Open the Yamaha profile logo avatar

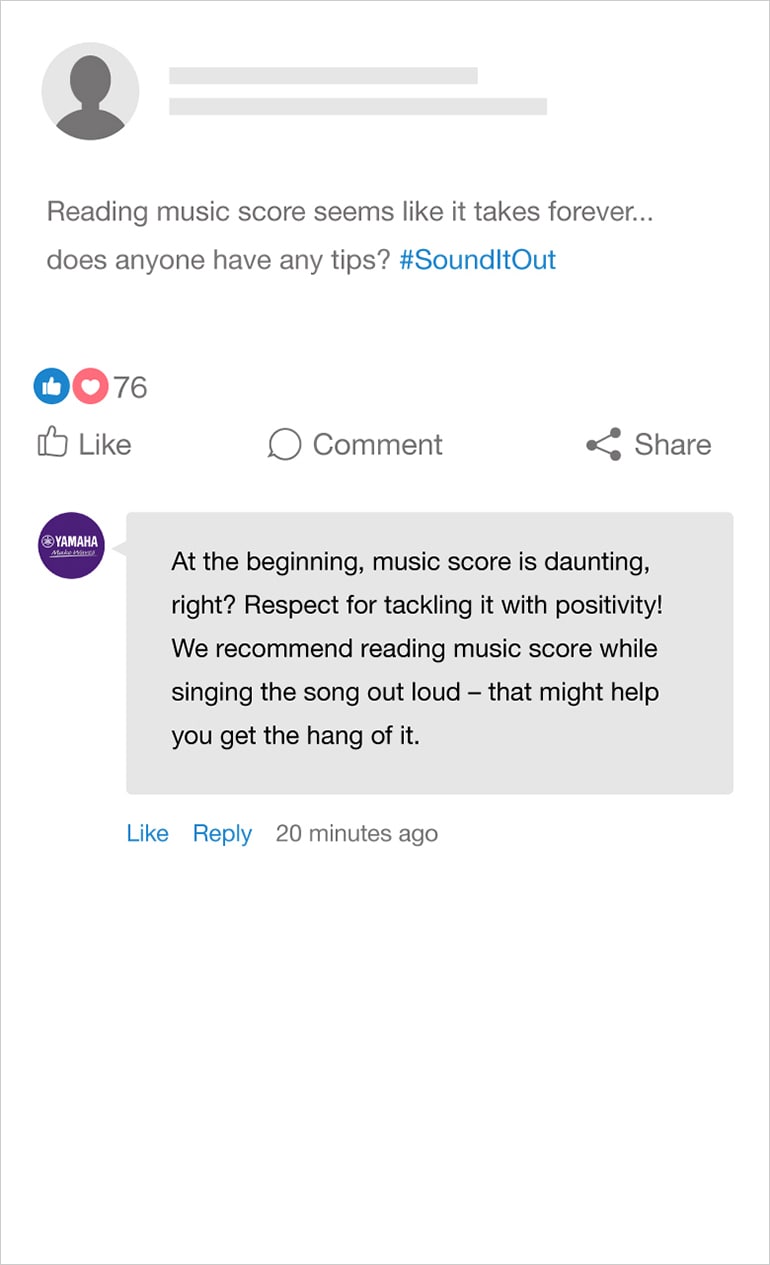71,545
